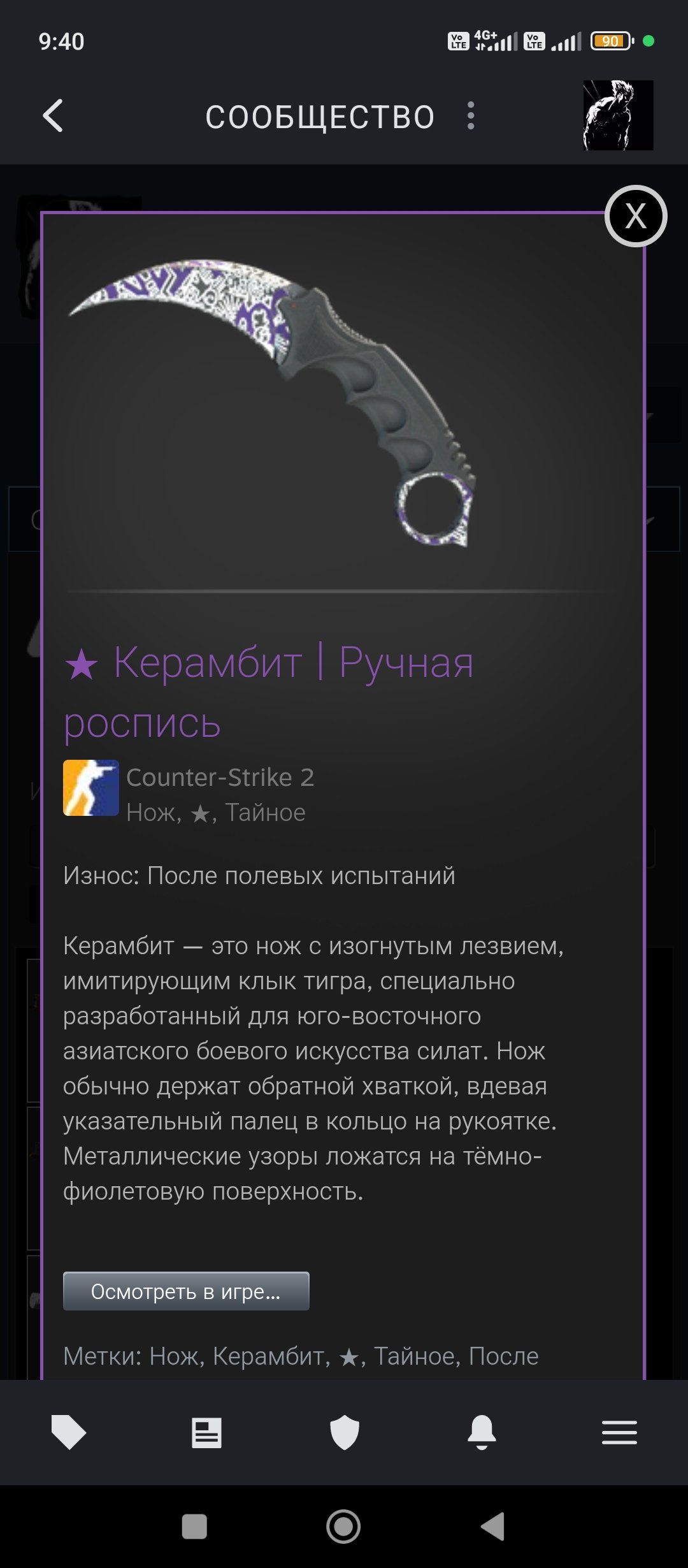The height and width of the screenshot is (1568, 688).
Task: Tap the Counter-Strike 2 game icon
Action: coord(90,788)
